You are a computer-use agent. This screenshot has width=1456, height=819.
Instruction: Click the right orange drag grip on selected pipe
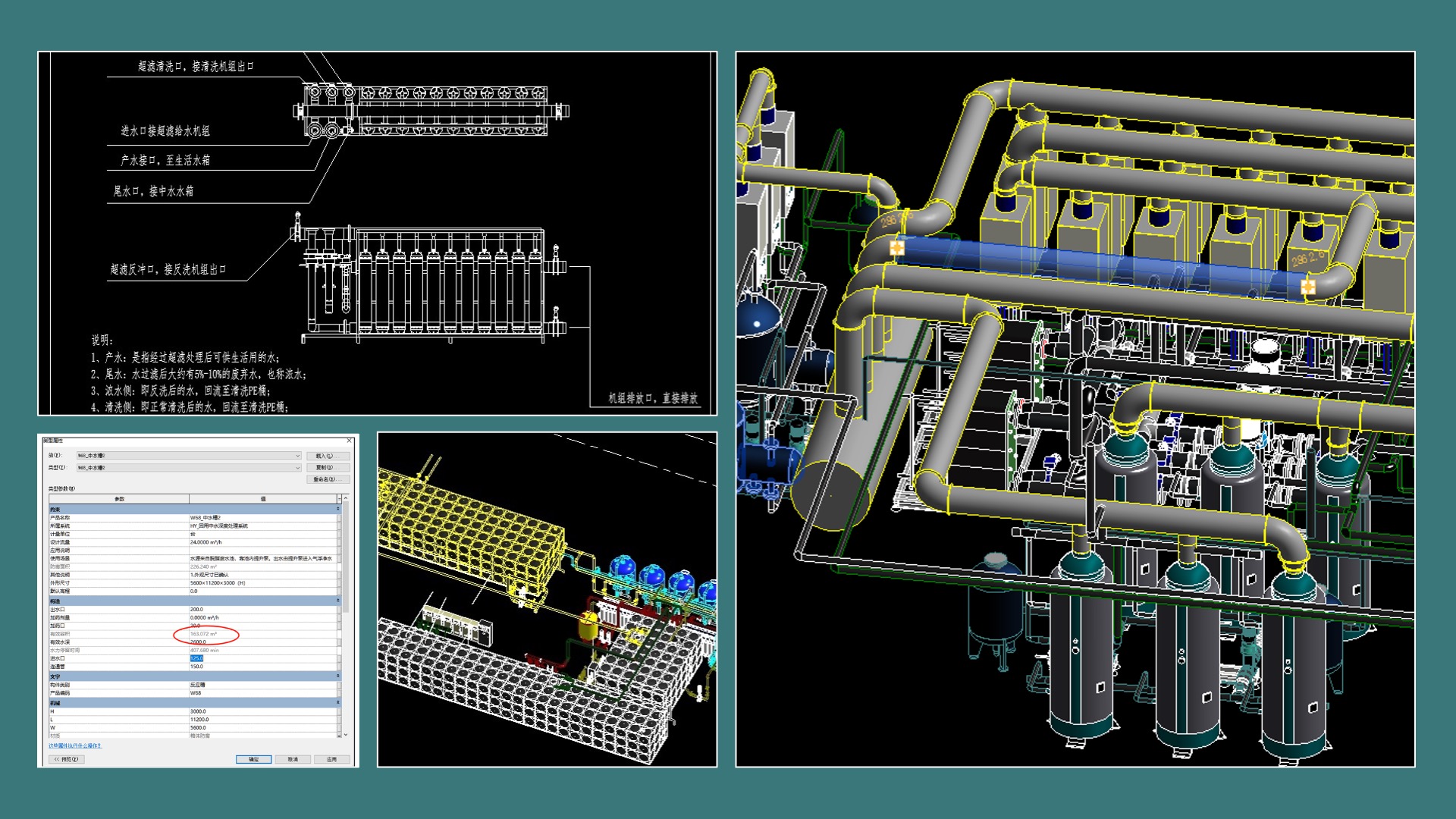[x=1308, y=287]
